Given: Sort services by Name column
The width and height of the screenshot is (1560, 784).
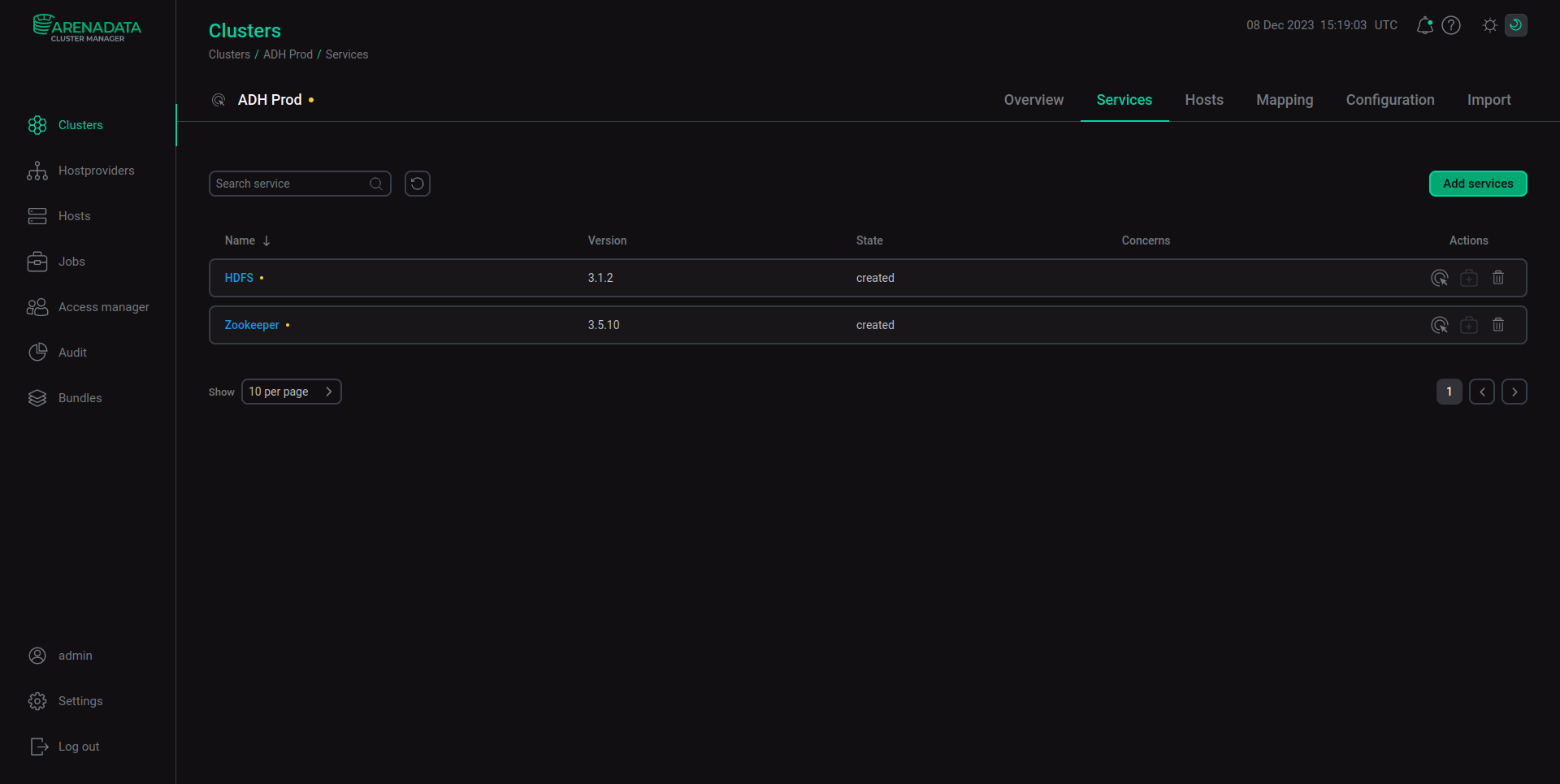Looking at the screenshot, I should coord(247,240).
